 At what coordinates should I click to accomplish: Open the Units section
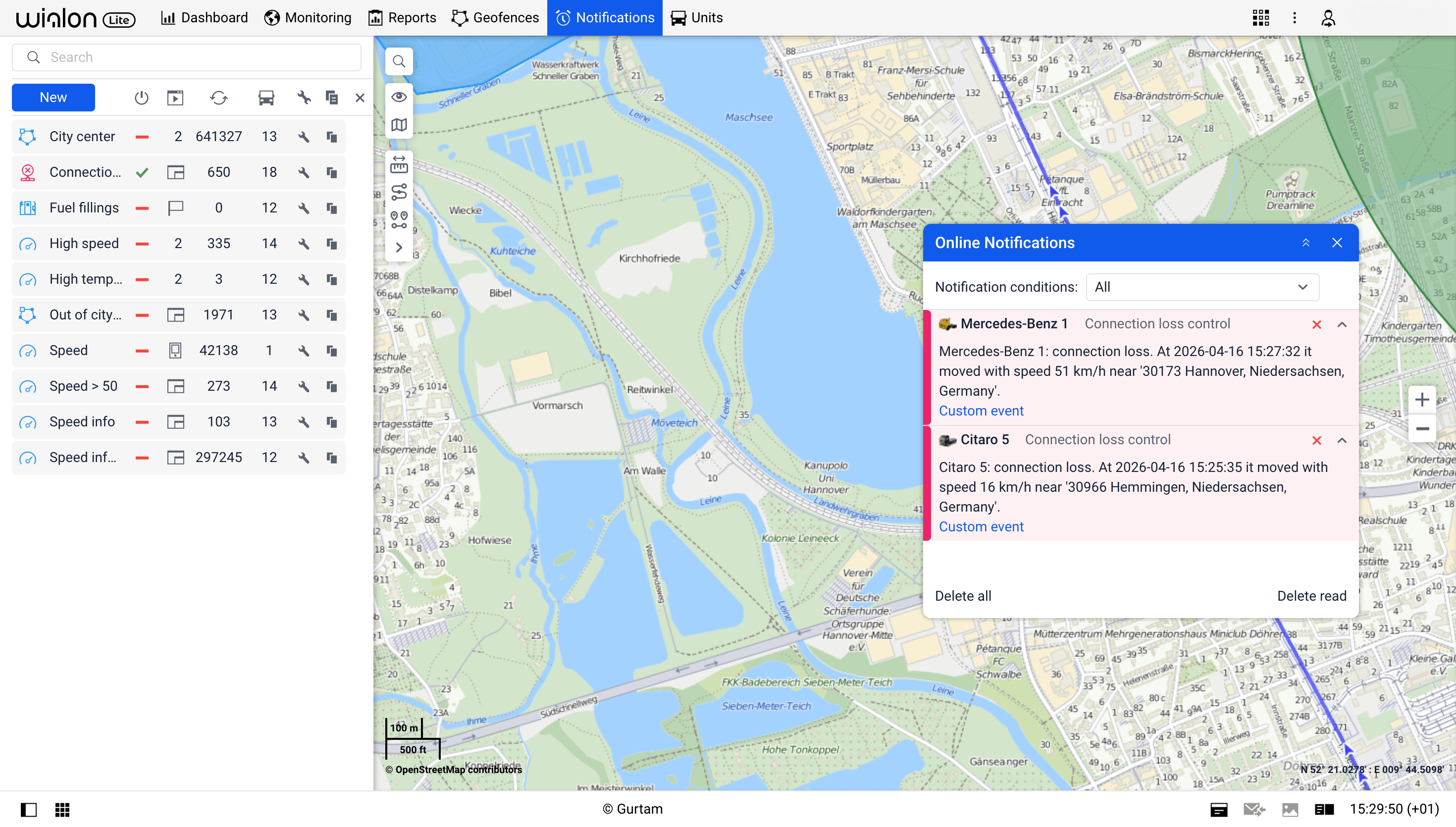click(696, 18)
